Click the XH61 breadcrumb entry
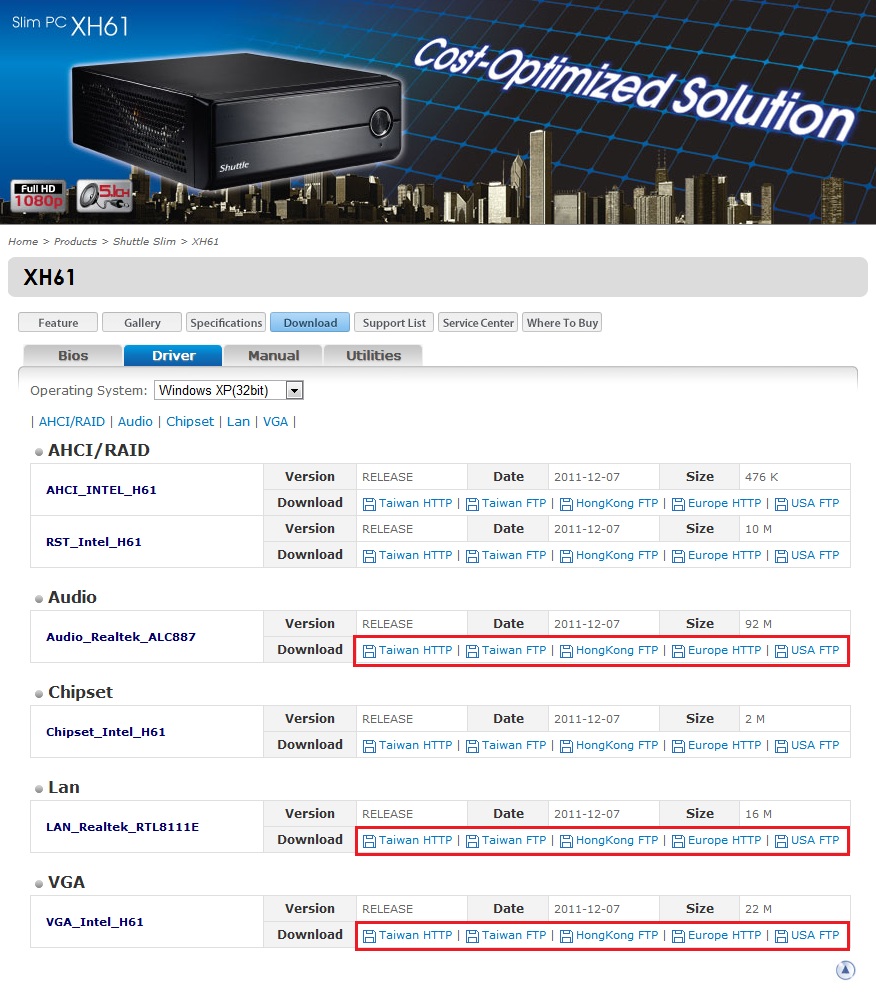Viewport: 876px width, 1001px height. 205,241
